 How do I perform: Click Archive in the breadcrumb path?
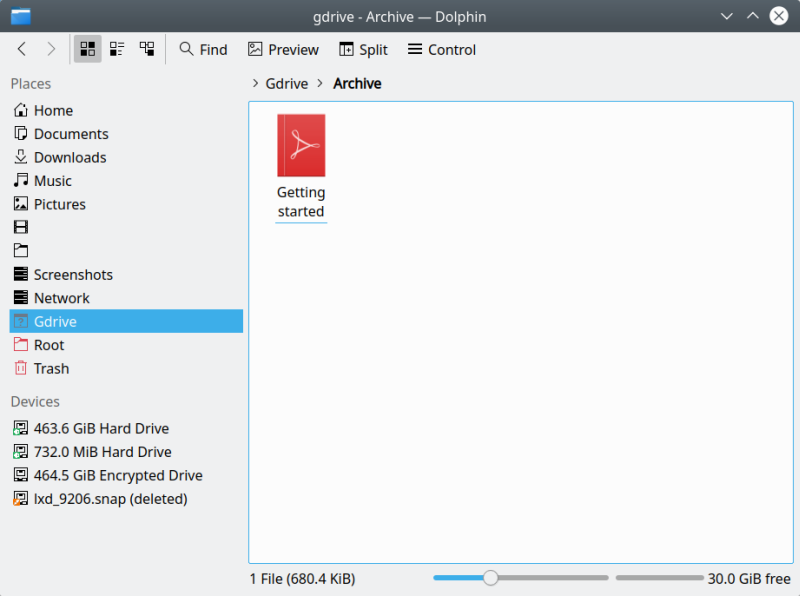(357, 84)
